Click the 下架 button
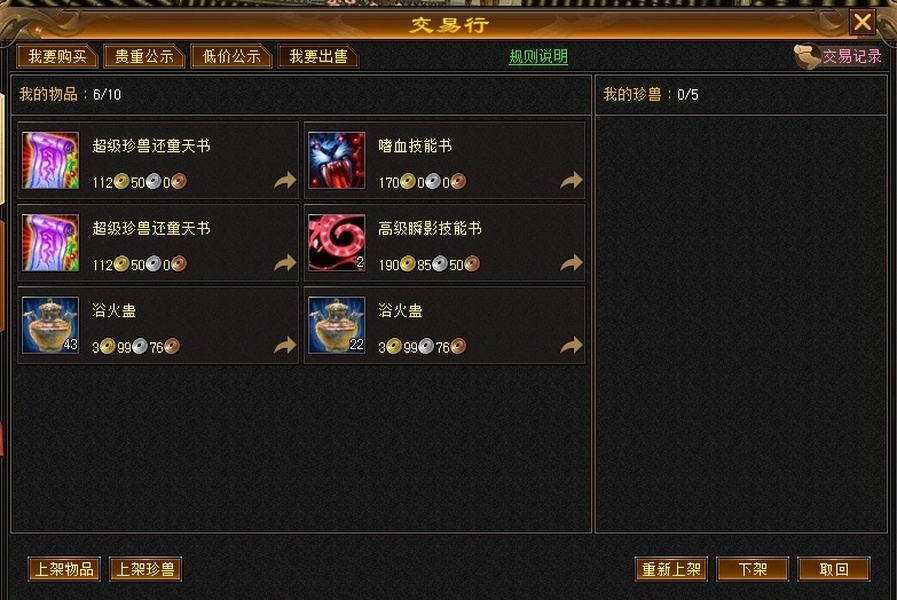 [x=752, y=569]
